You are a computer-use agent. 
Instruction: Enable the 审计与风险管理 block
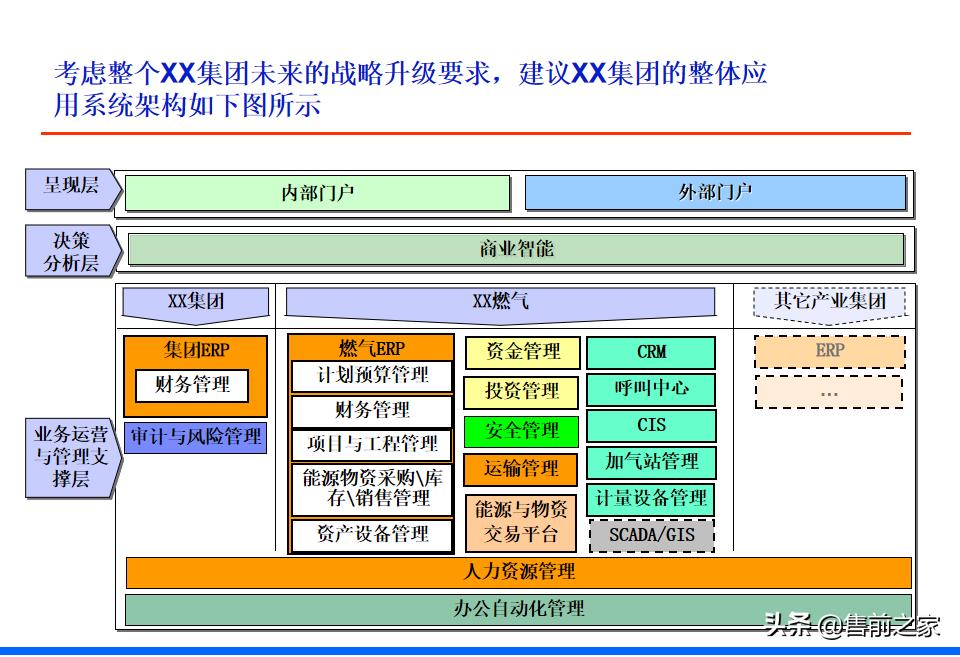point(195,437)
